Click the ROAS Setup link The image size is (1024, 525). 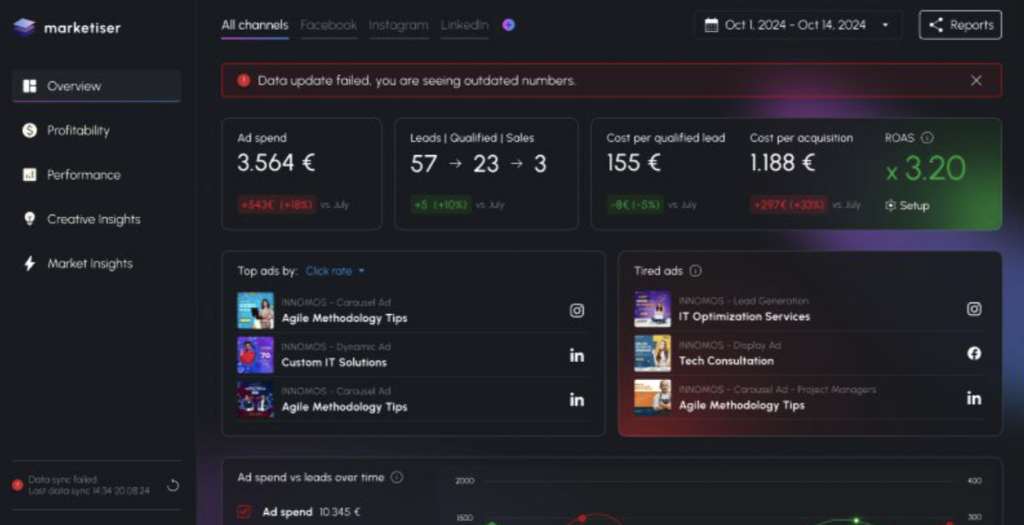907,205
